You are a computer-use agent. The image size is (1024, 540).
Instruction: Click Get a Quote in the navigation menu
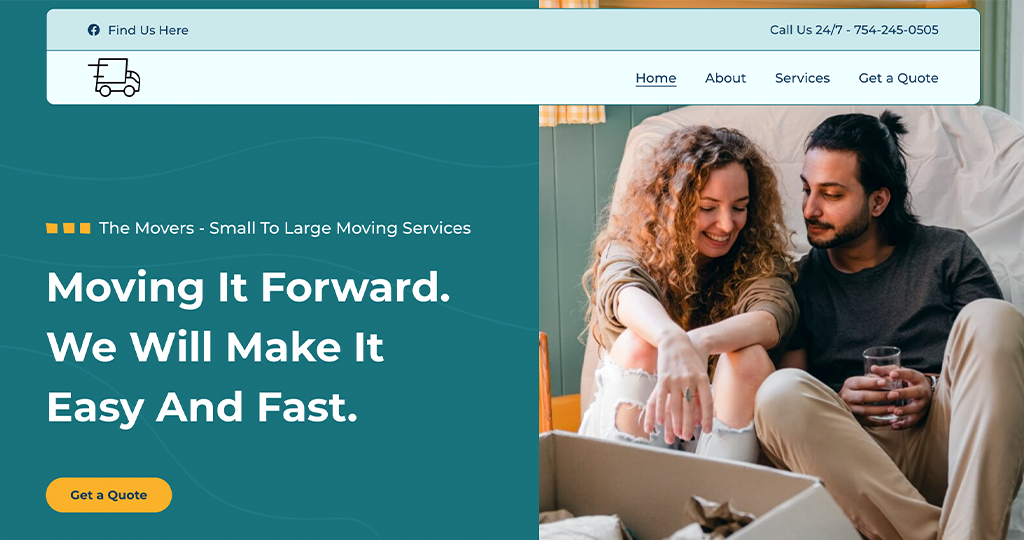point(899,78)
